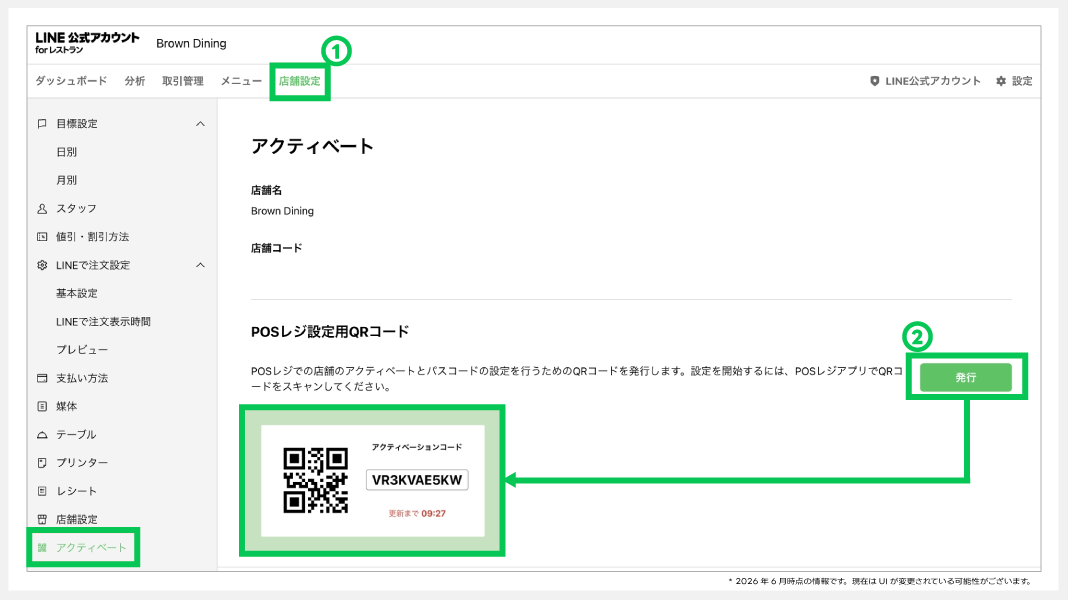Open プレビュー in the sidebar
This screenshot has width=1068, height=600.
click(82, 350)
